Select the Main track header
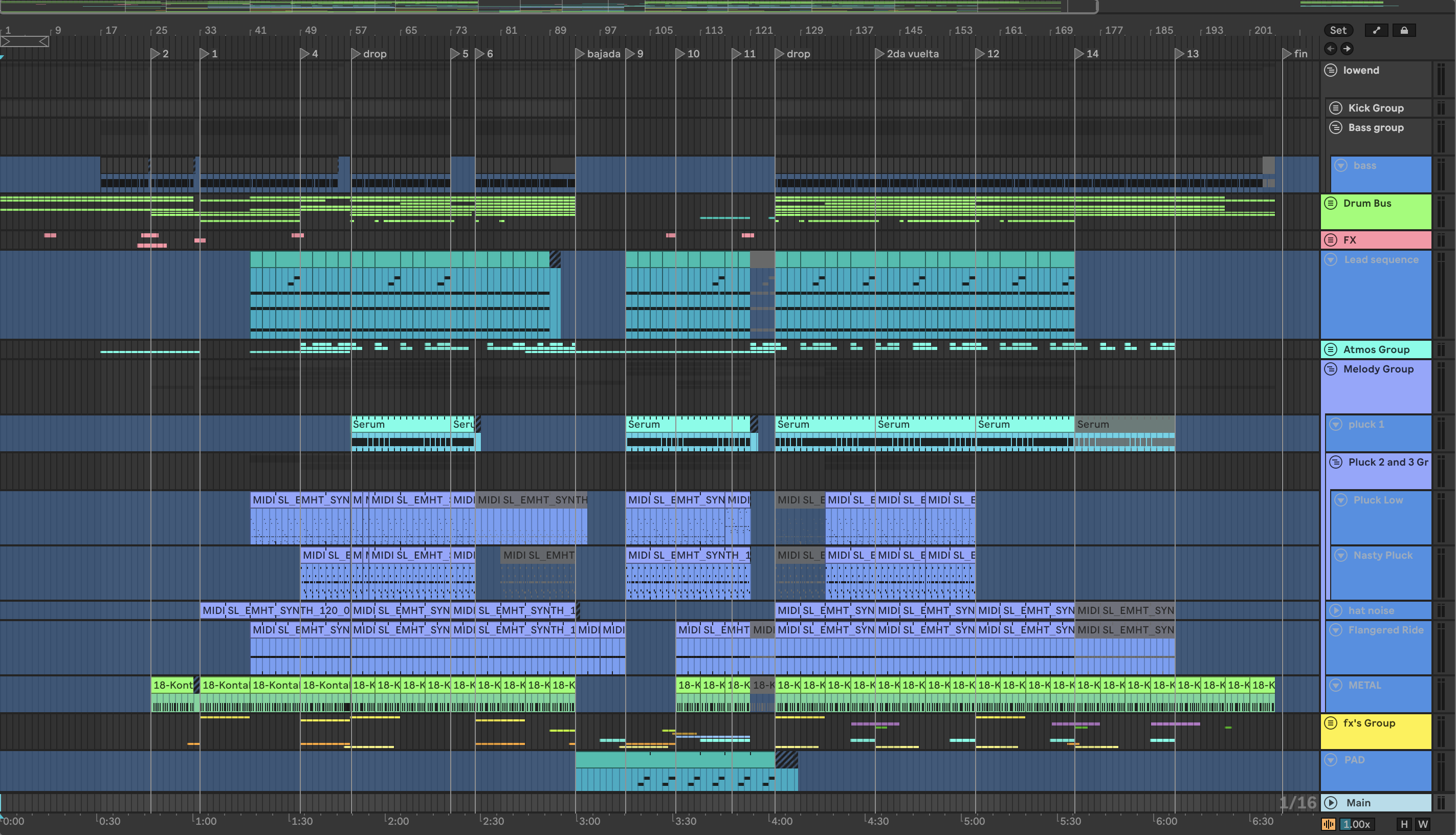The width and height of the screenshot is (1456, 835). point(1376,802)
